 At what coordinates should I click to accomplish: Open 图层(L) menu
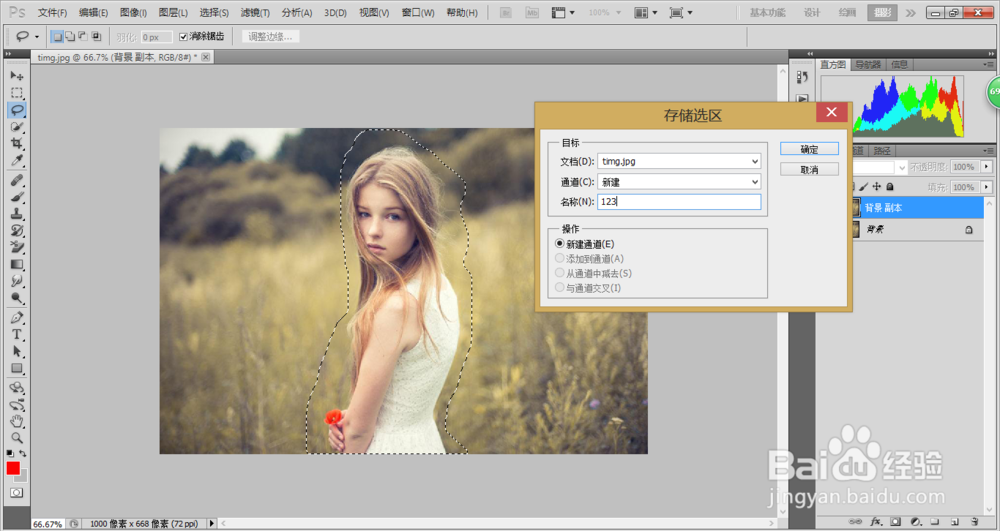[173, 13]
